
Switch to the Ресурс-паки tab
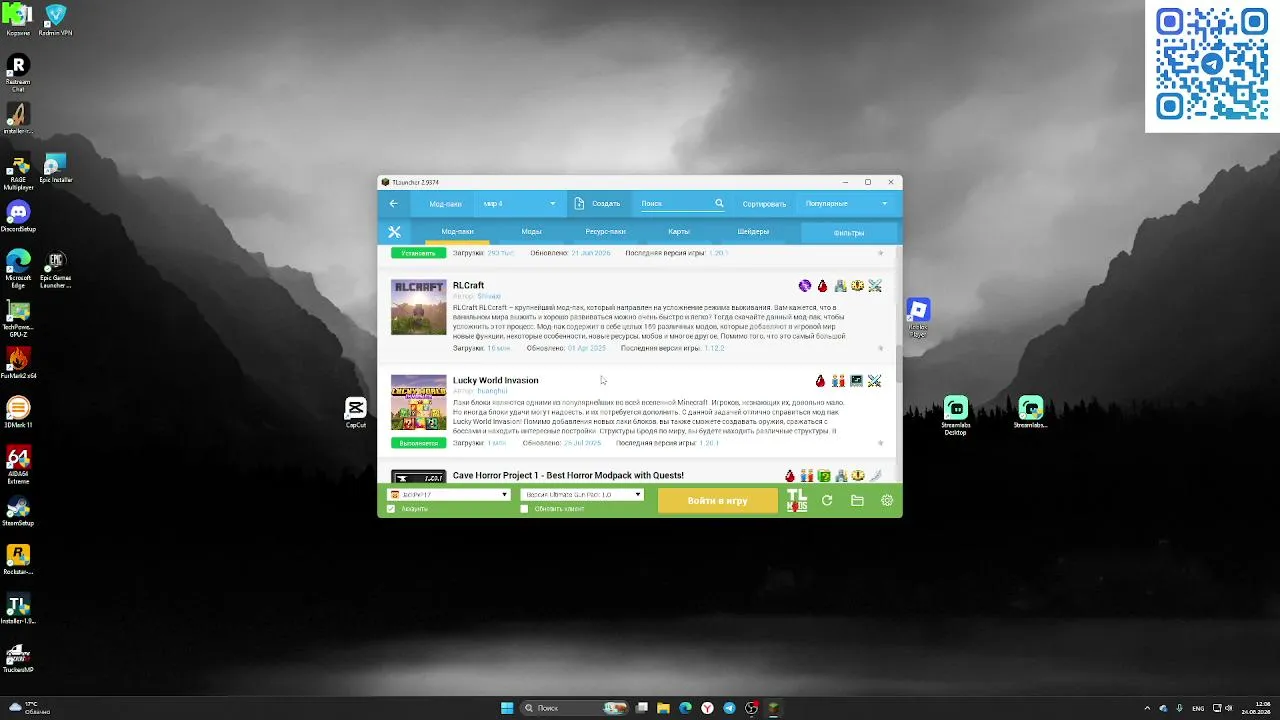[606, 232]
